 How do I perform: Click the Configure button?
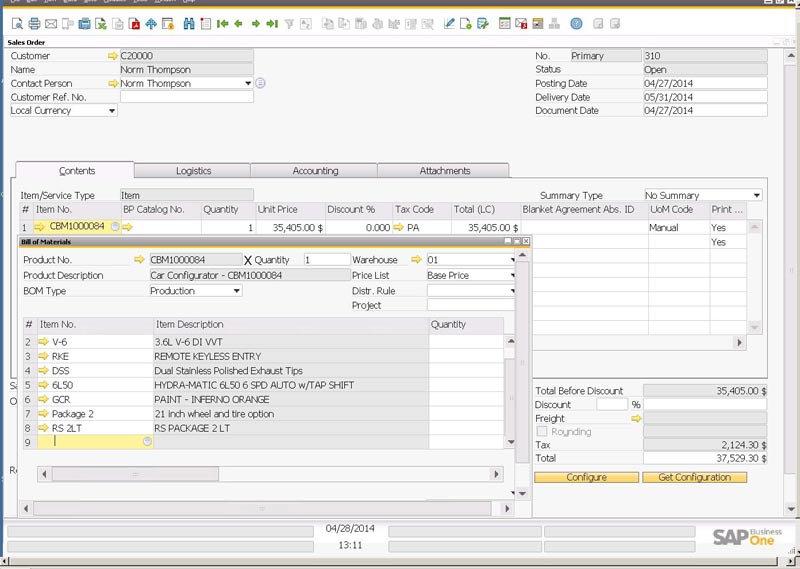586,477
